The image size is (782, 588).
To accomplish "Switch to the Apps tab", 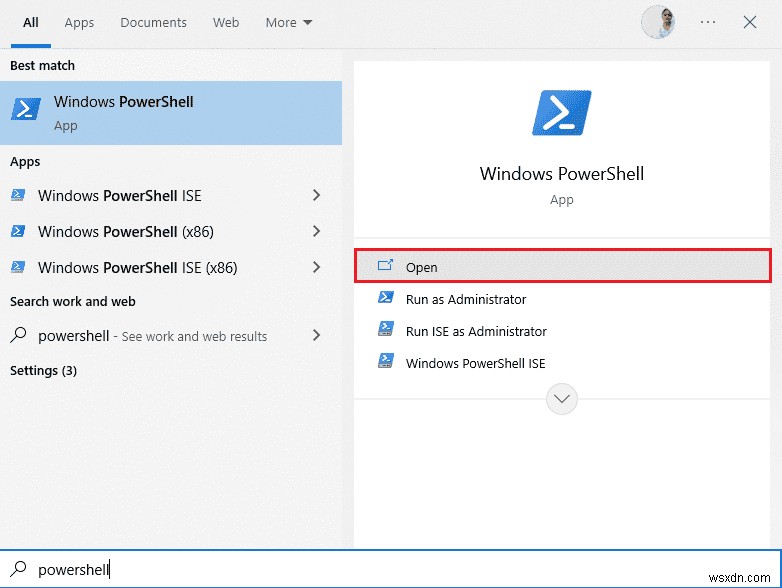I will pos(79,22).
